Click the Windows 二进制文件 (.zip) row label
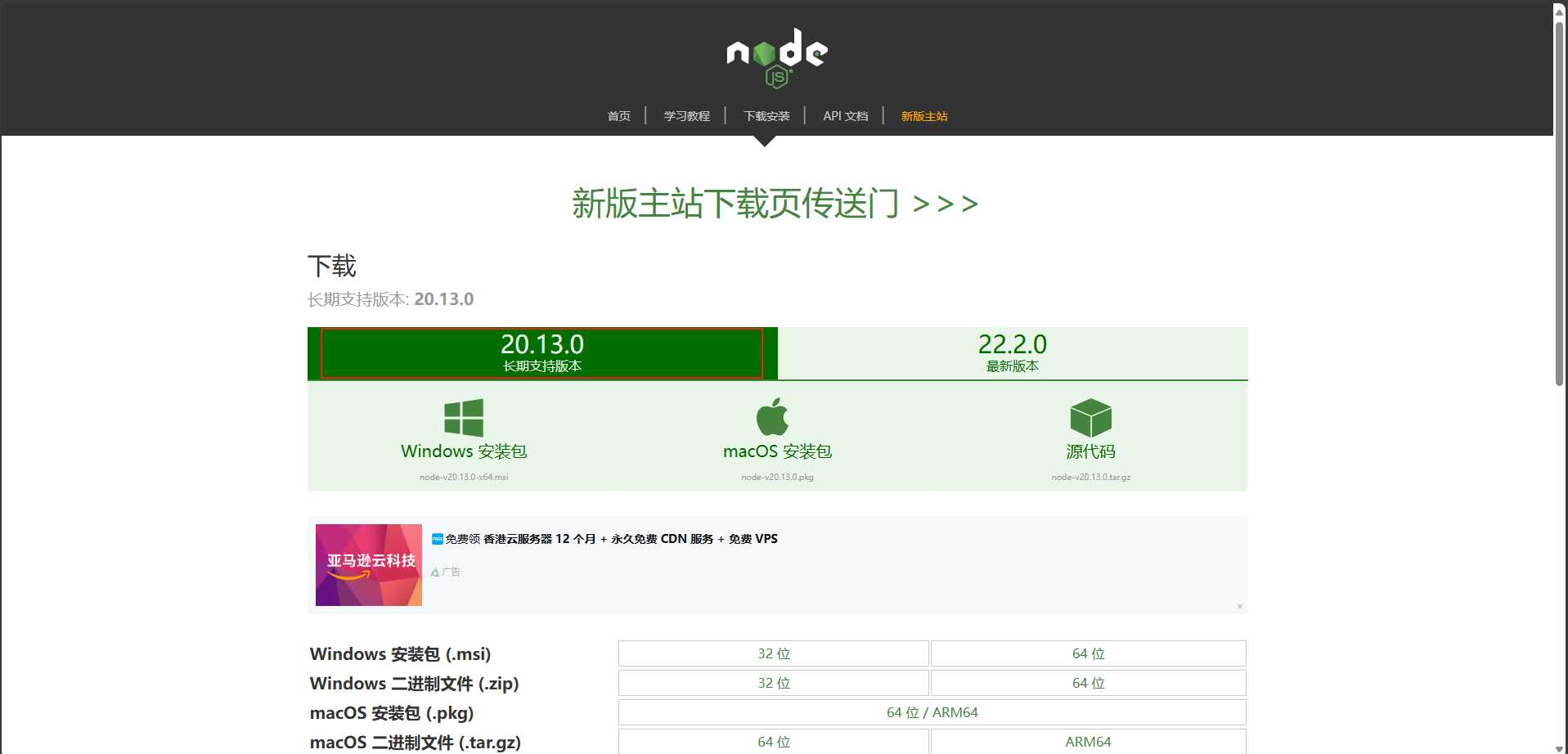The image size is (1568, 754). point(414,684)
